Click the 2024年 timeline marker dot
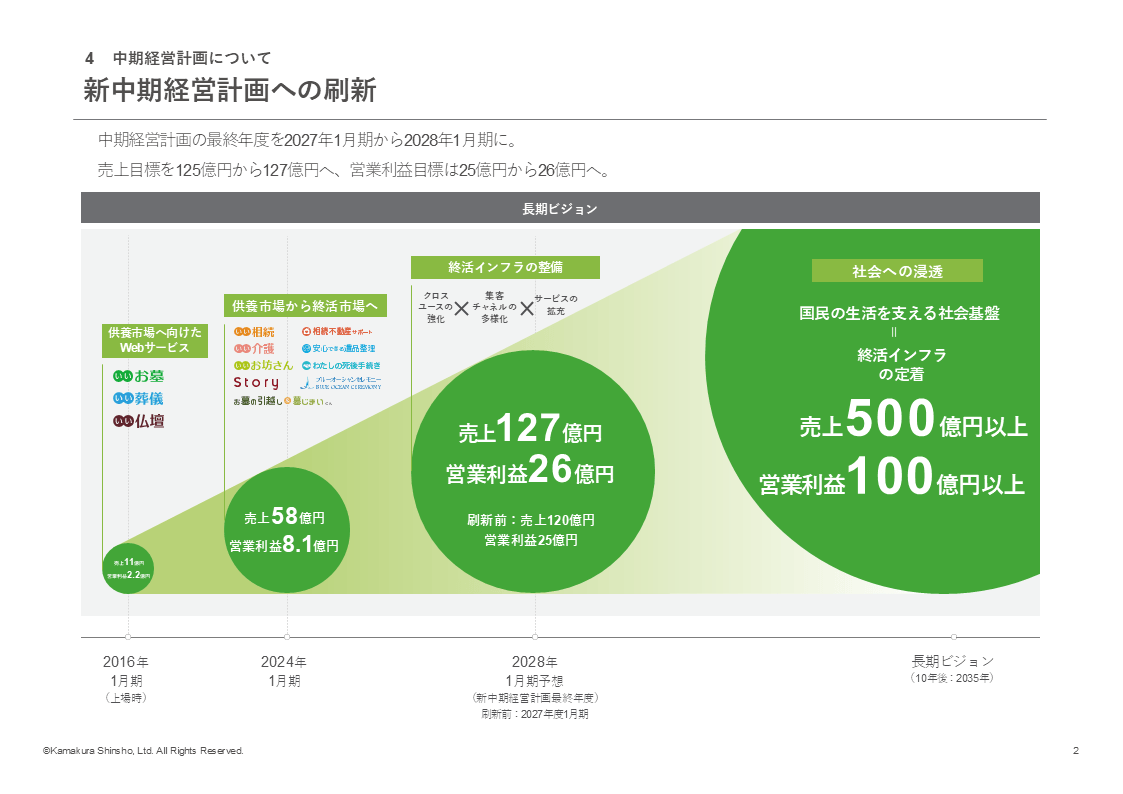Viewport: 1123px width, 794px height. click(x=287, y=637)
